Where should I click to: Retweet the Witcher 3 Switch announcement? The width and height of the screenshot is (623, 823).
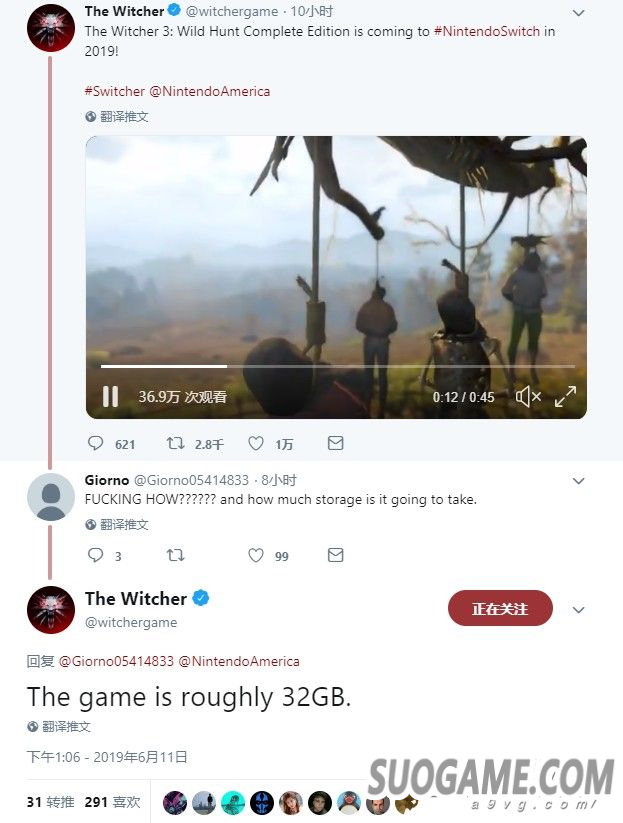click(175, 444)
